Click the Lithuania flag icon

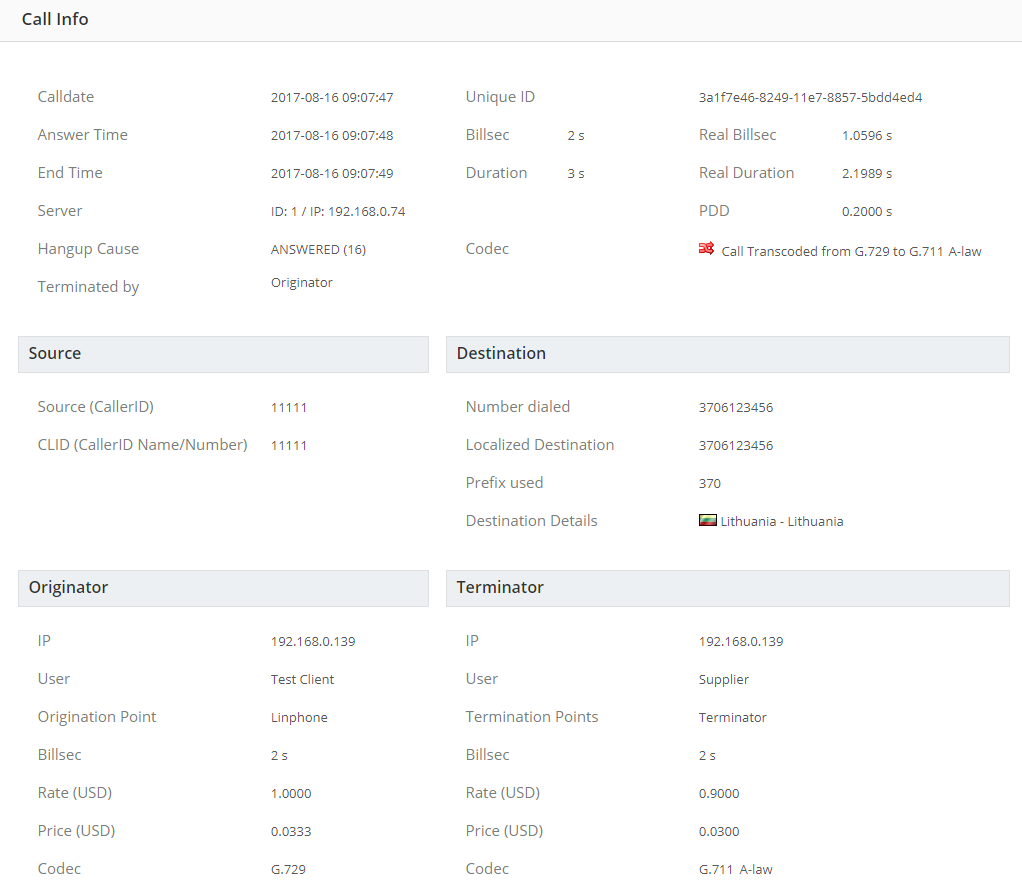click(707, 520)
